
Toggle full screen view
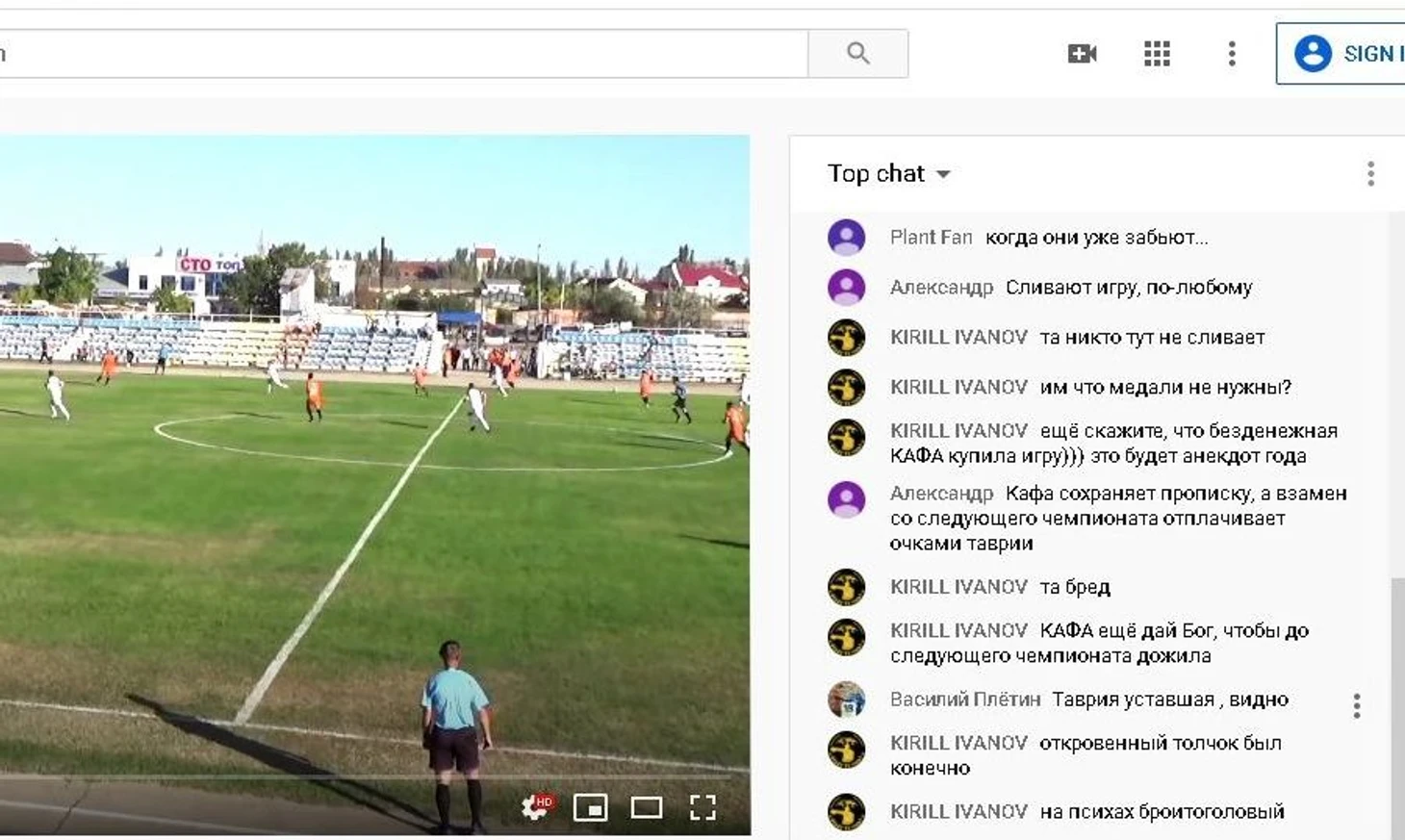pos(702,807)
